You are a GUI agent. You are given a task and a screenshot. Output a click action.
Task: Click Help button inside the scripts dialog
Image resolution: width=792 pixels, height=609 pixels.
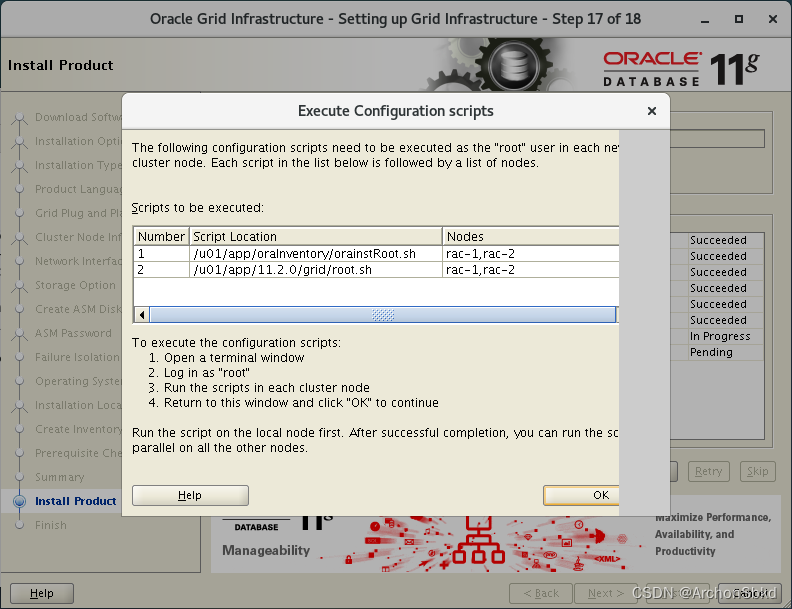coord(190,495)
